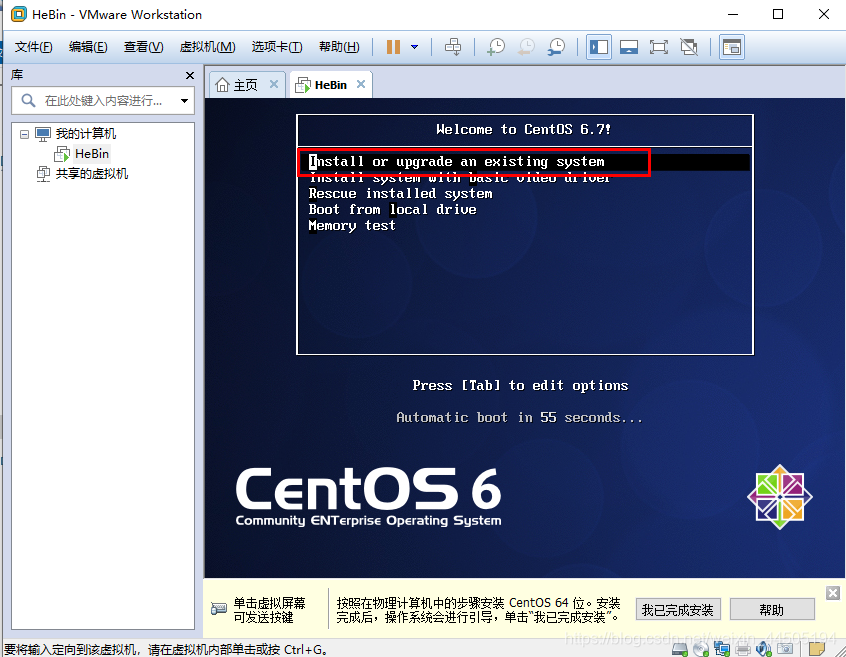Send Ctrl+Alt+Del to the virtual machine
846x657 pixels.
pos(453,47)
